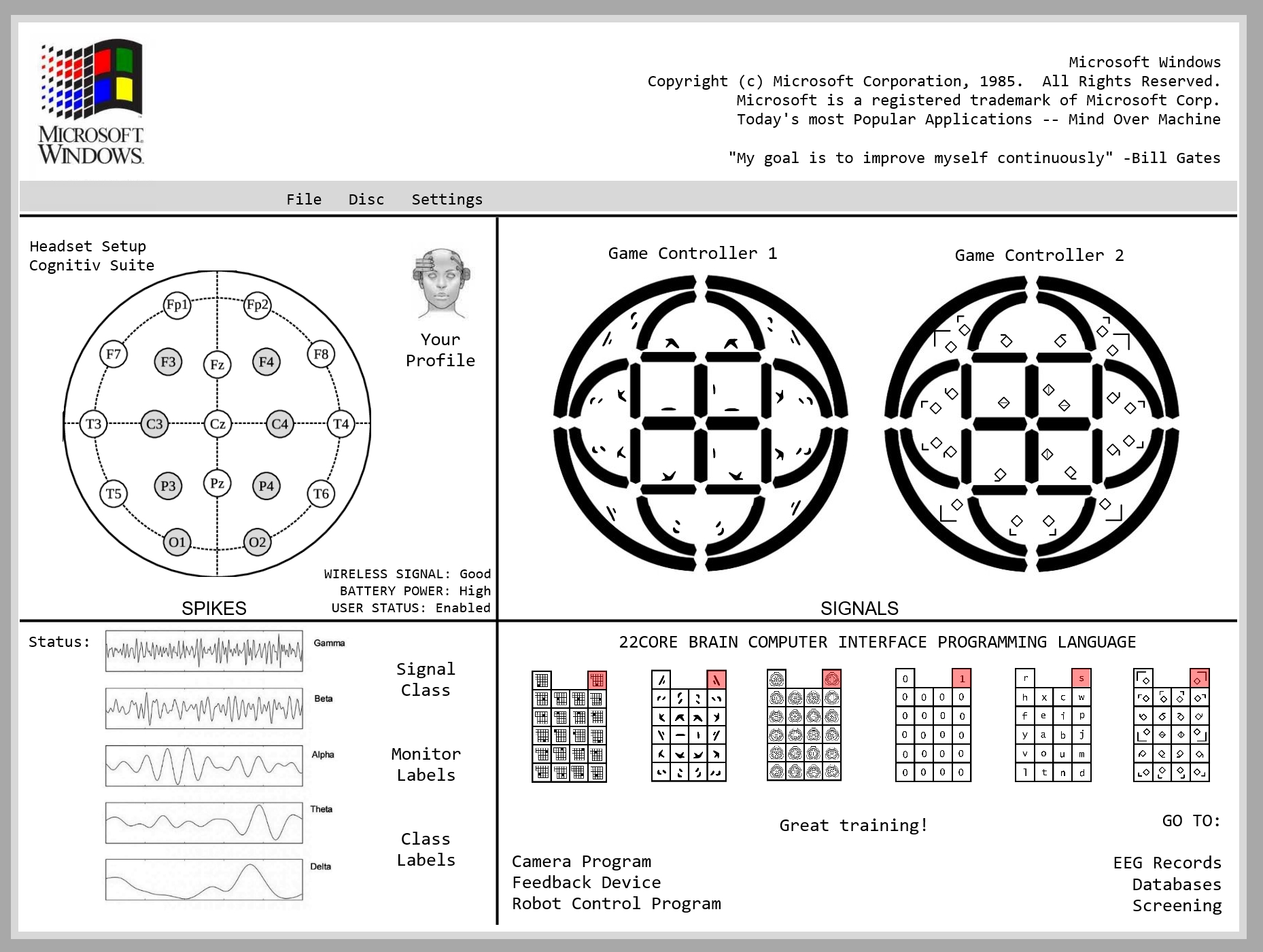Launch the Camera Program
Viewport: 1263px width, 952px height.
pyautogui.click(x=581, y=862)
